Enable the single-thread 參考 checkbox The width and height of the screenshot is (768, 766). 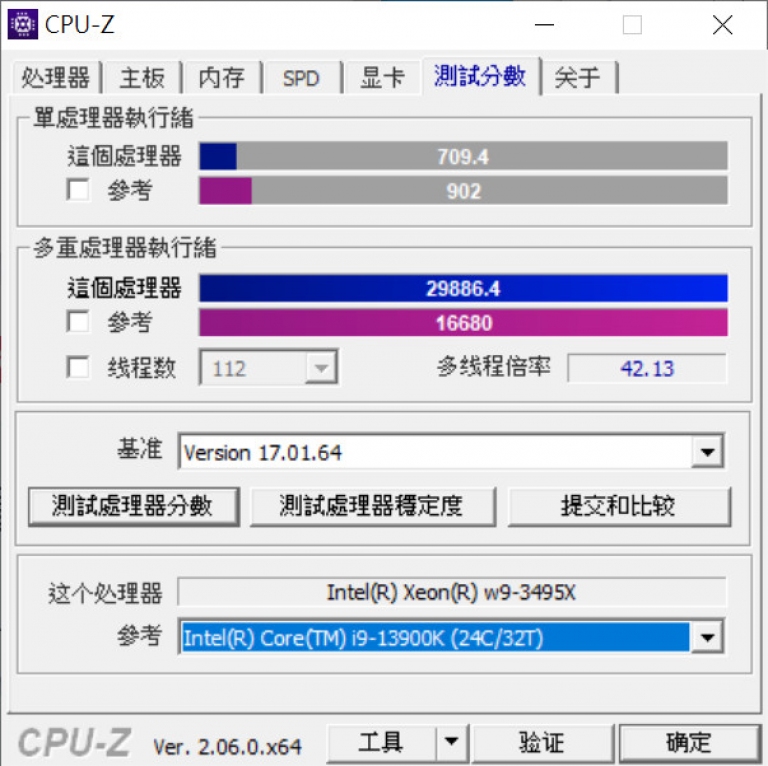pos(78,190)
